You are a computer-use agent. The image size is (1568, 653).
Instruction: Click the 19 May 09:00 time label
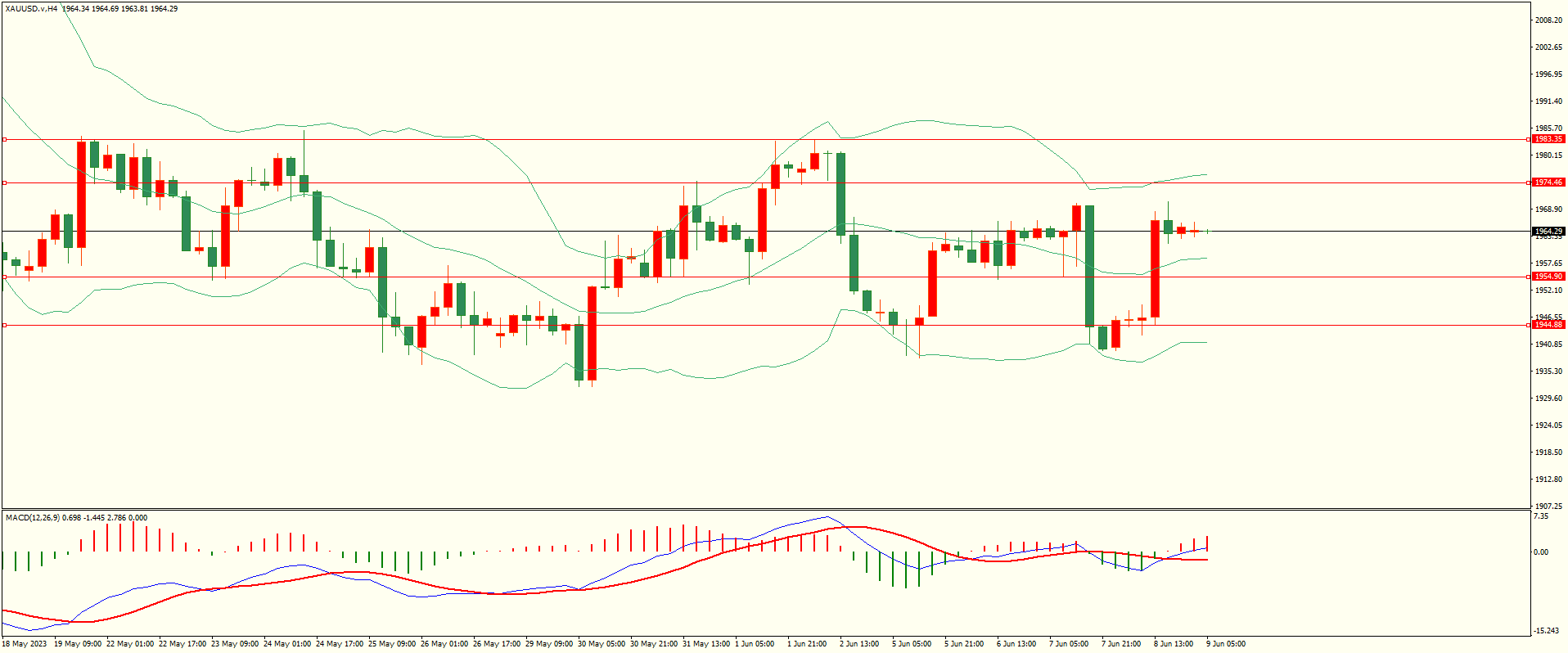pos(78,644)
